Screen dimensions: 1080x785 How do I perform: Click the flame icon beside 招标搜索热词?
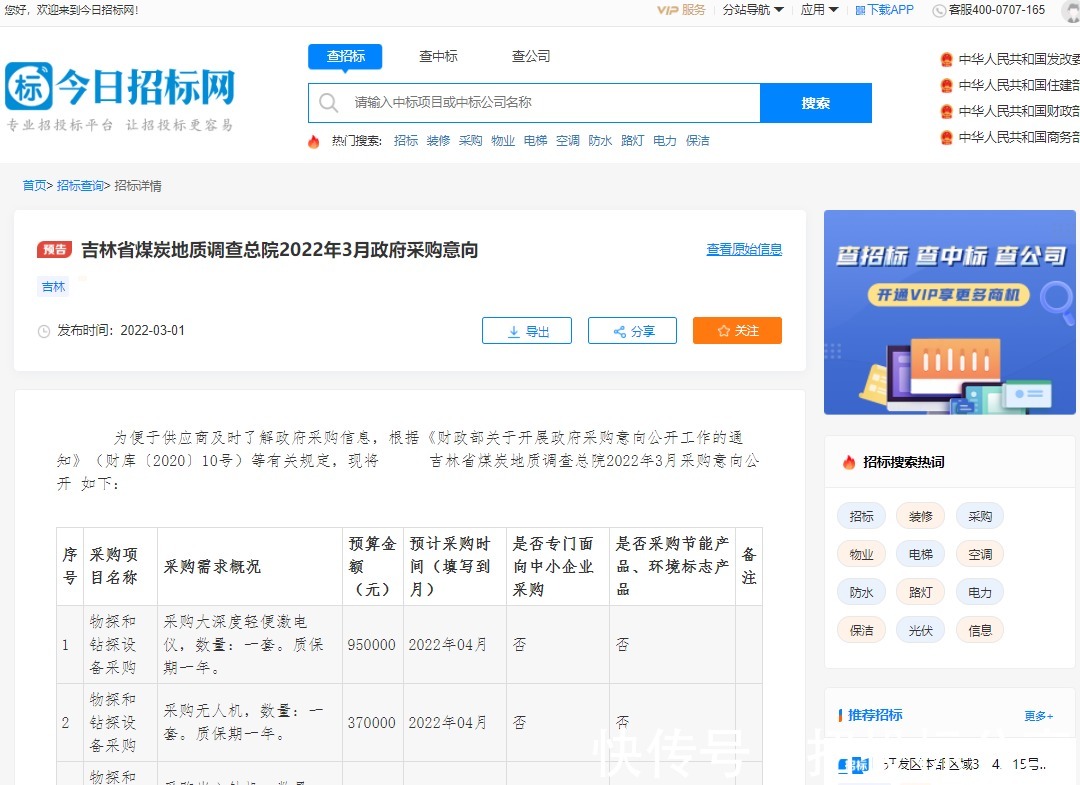click(x=849, y=462)
